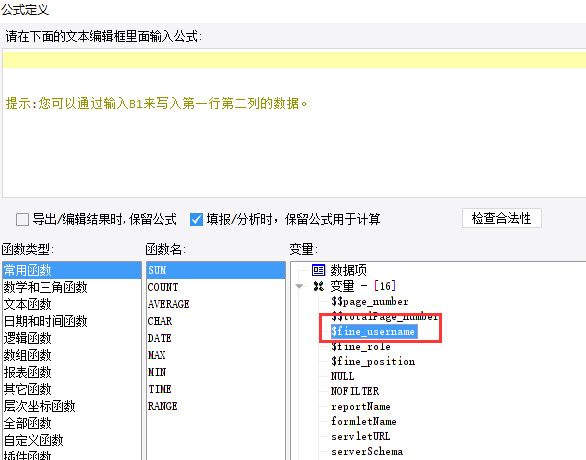The height and width of the screenshot is (460, 586).
Task: Uncheck 填报/分析时,保留公式用于计算 checkbox
Action: pyautogui.click(x=196, y=219)
